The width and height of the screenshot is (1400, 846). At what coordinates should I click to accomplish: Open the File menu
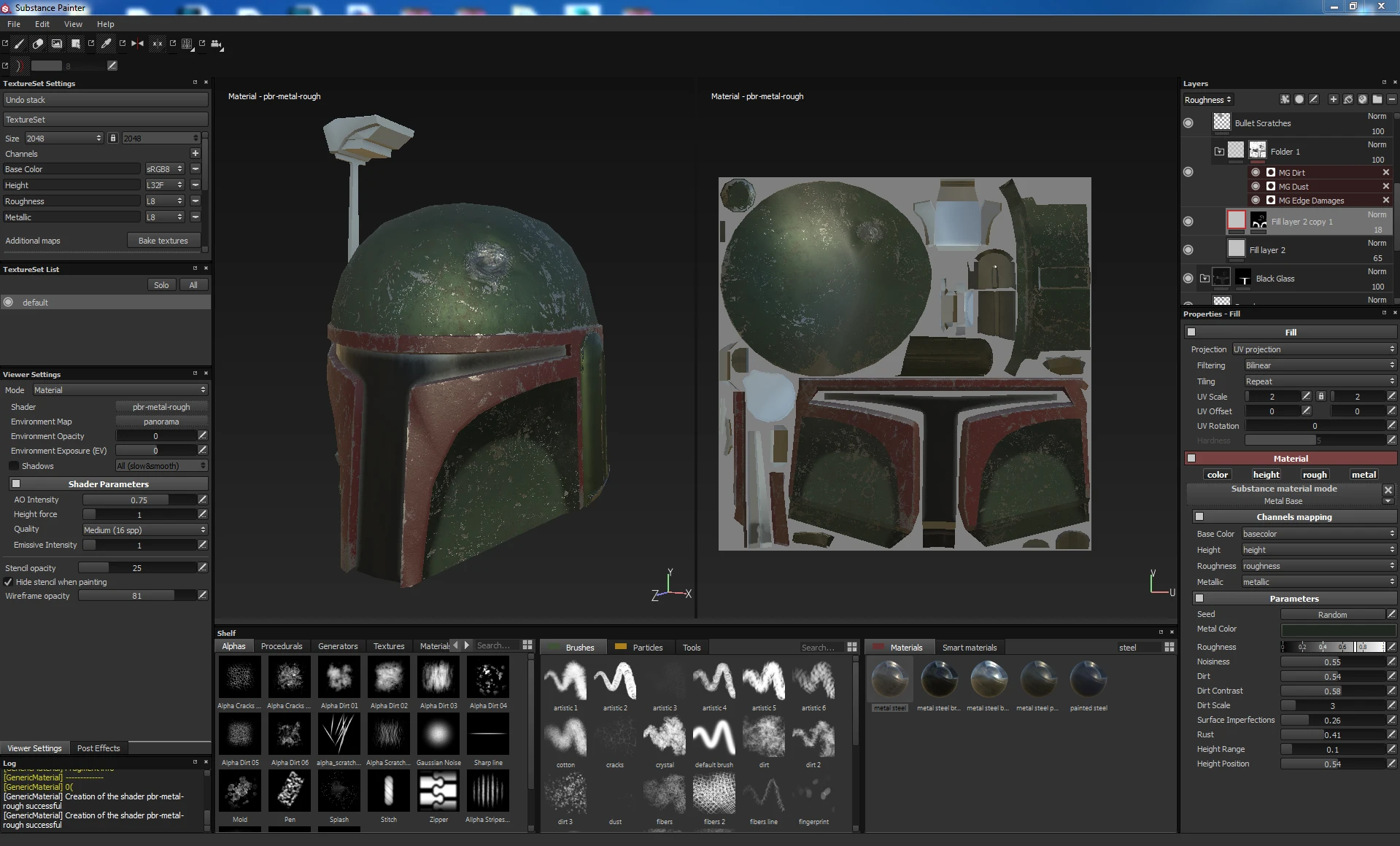coord(14,24)
